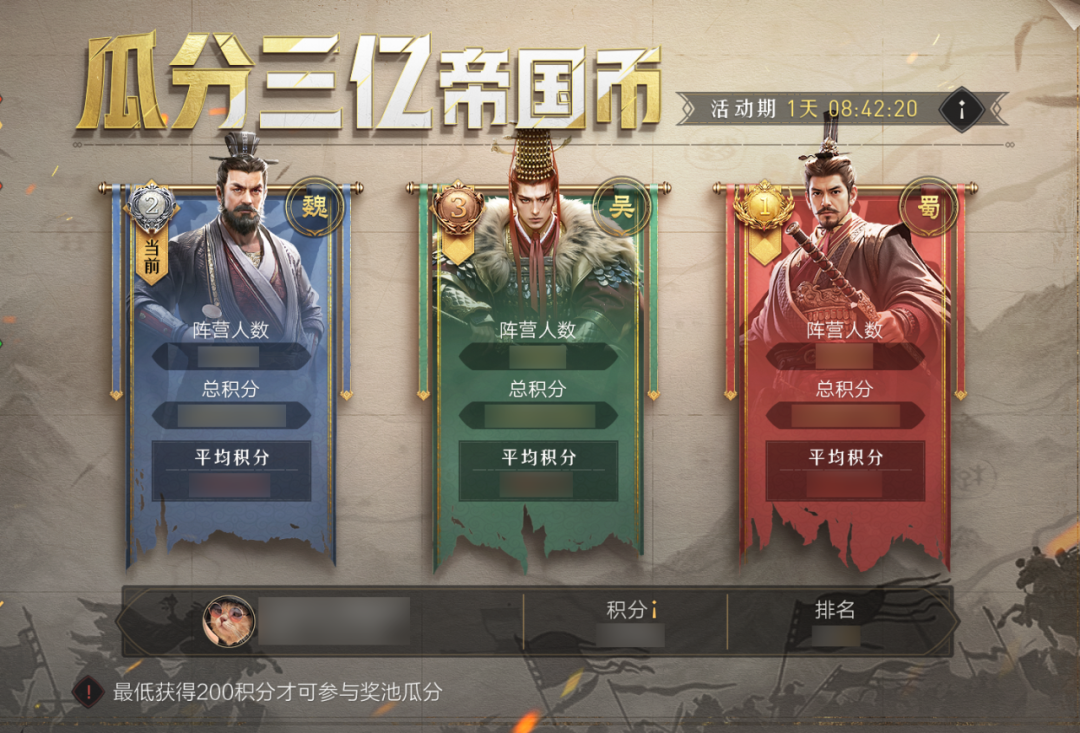
Task: Click the small info icon beside 积分
Action: coord(654,610)
